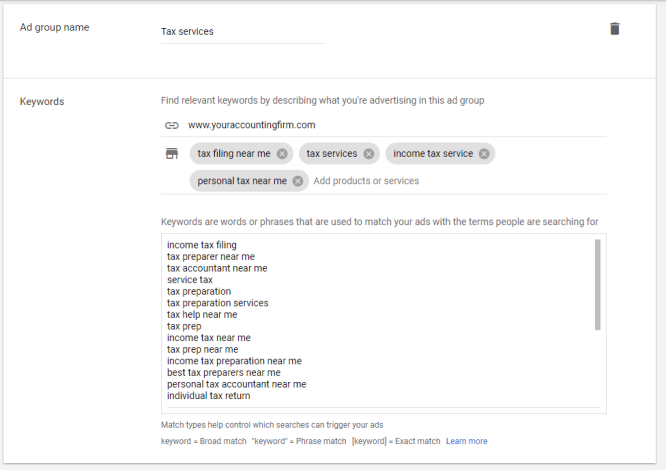Remove the 'income tax service' chip

click(x=484, y=154)
